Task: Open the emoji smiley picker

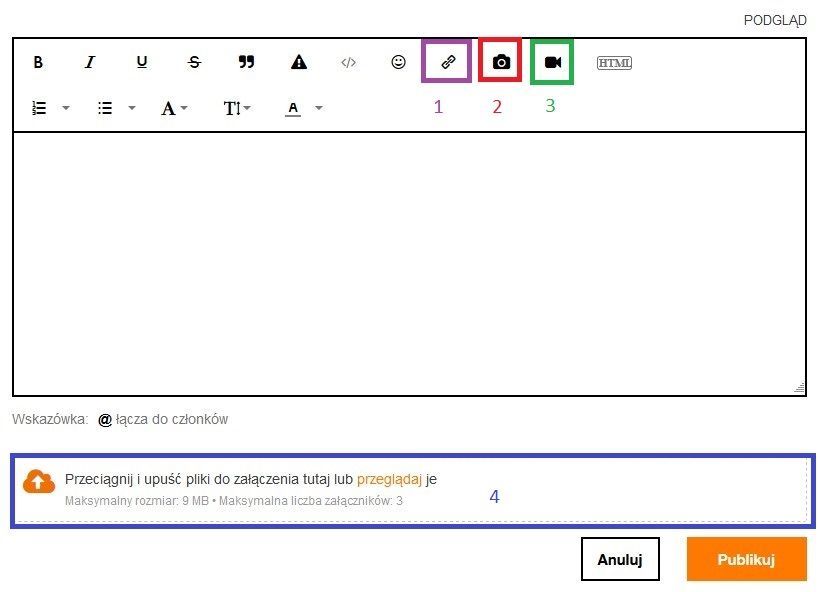Action: click(x=398, y=62)
